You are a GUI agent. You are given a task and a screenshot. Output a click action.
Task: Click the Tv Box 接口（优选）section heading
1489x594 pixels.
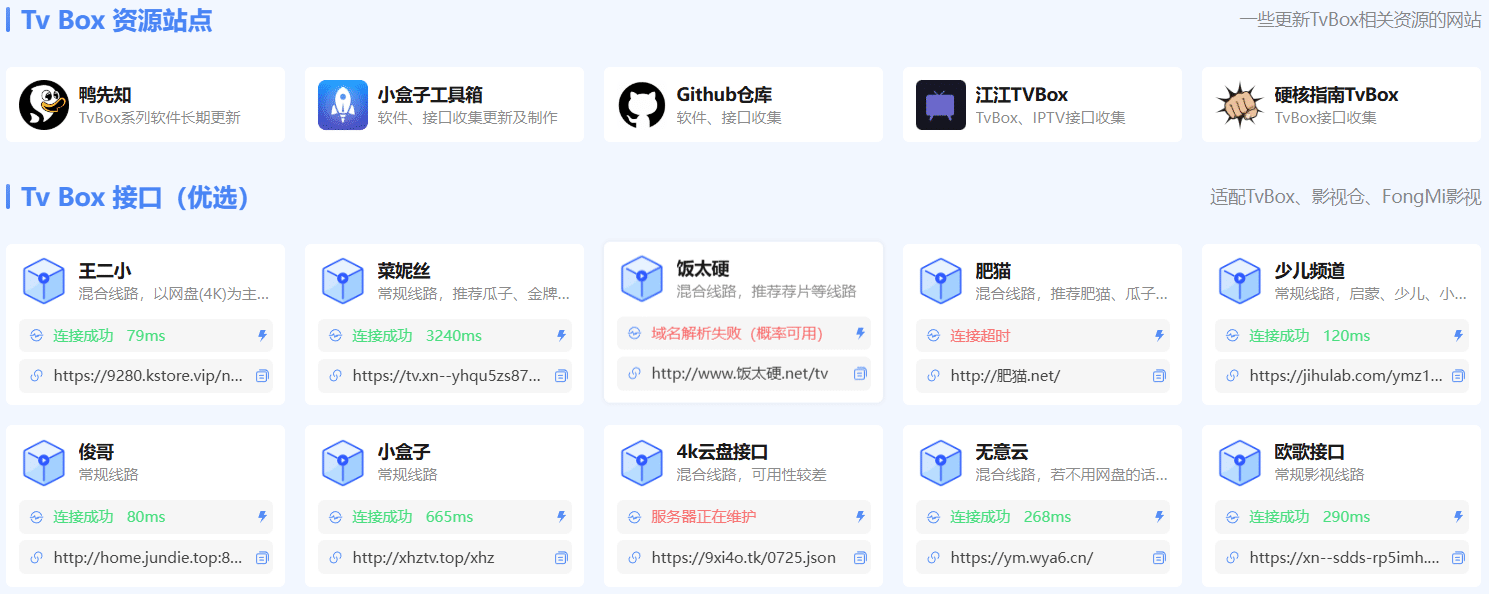coord(134,197)
